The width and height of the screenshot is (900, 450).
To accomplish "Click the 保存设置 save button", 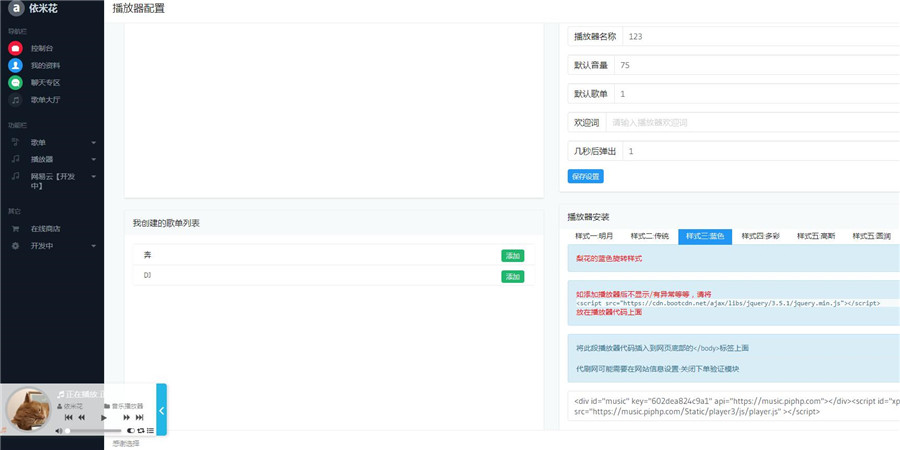I will coord(585,176).
